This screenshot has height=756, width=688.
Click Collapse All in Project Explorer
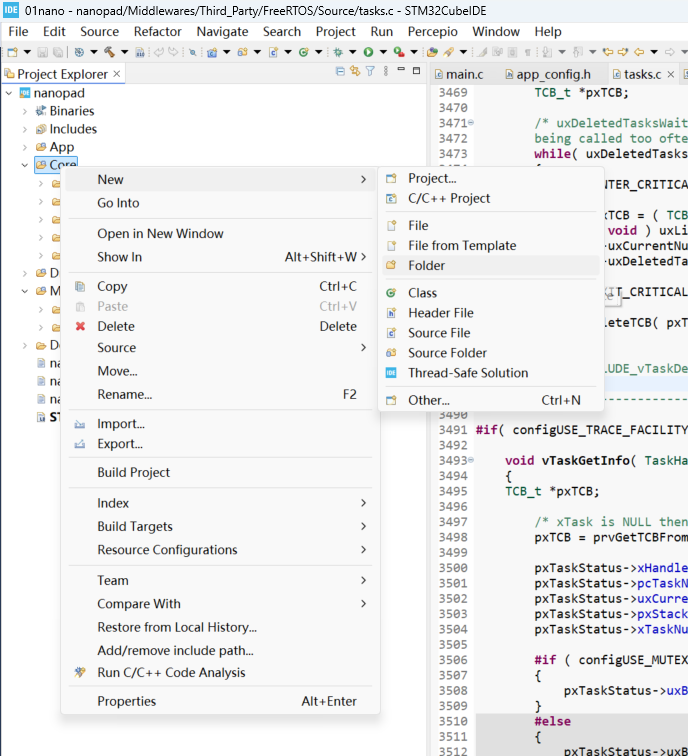(x=340, y=71)
